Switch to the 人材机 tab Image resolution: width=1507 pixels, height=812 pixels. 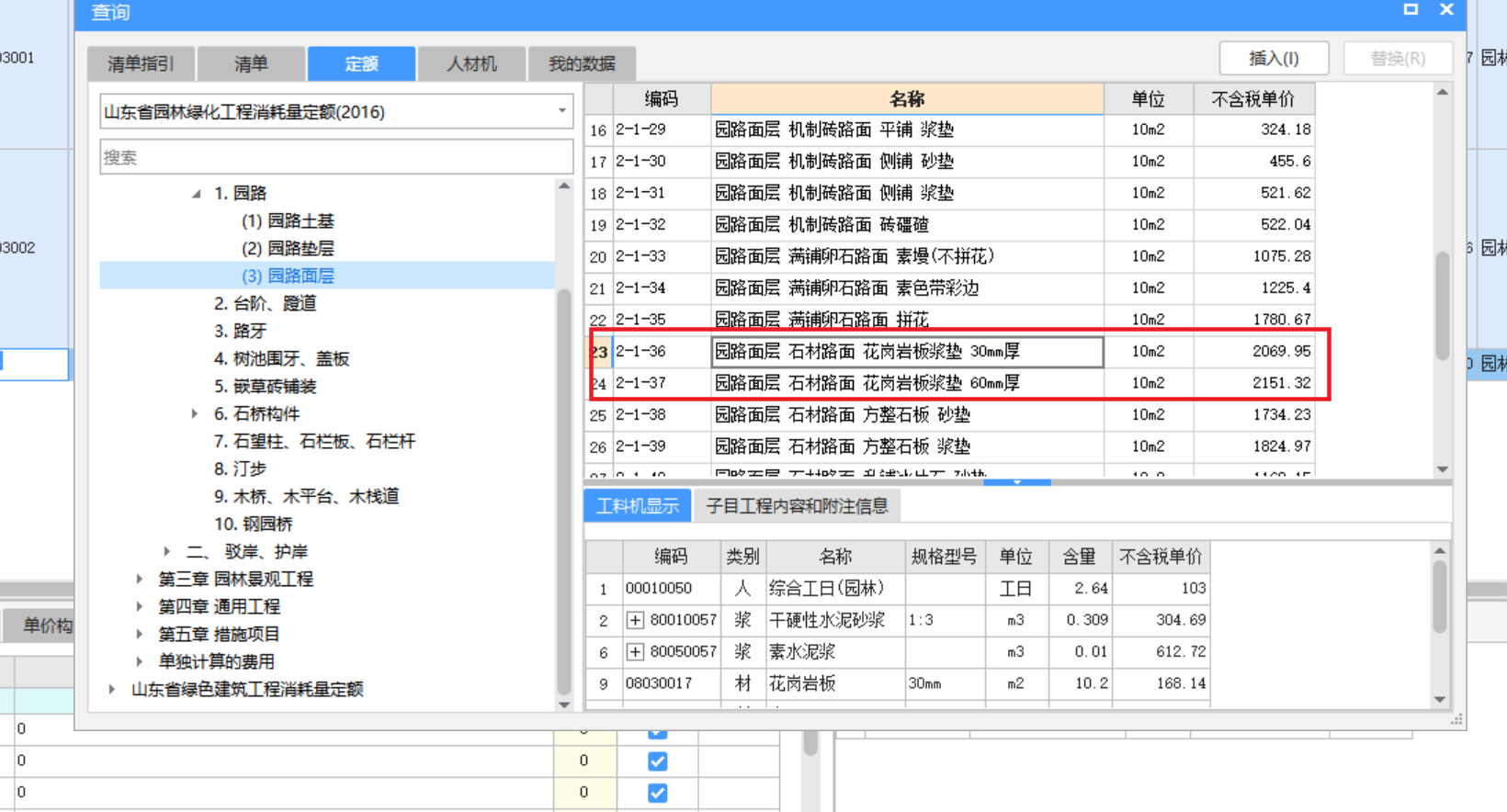[x=471, y=63]
